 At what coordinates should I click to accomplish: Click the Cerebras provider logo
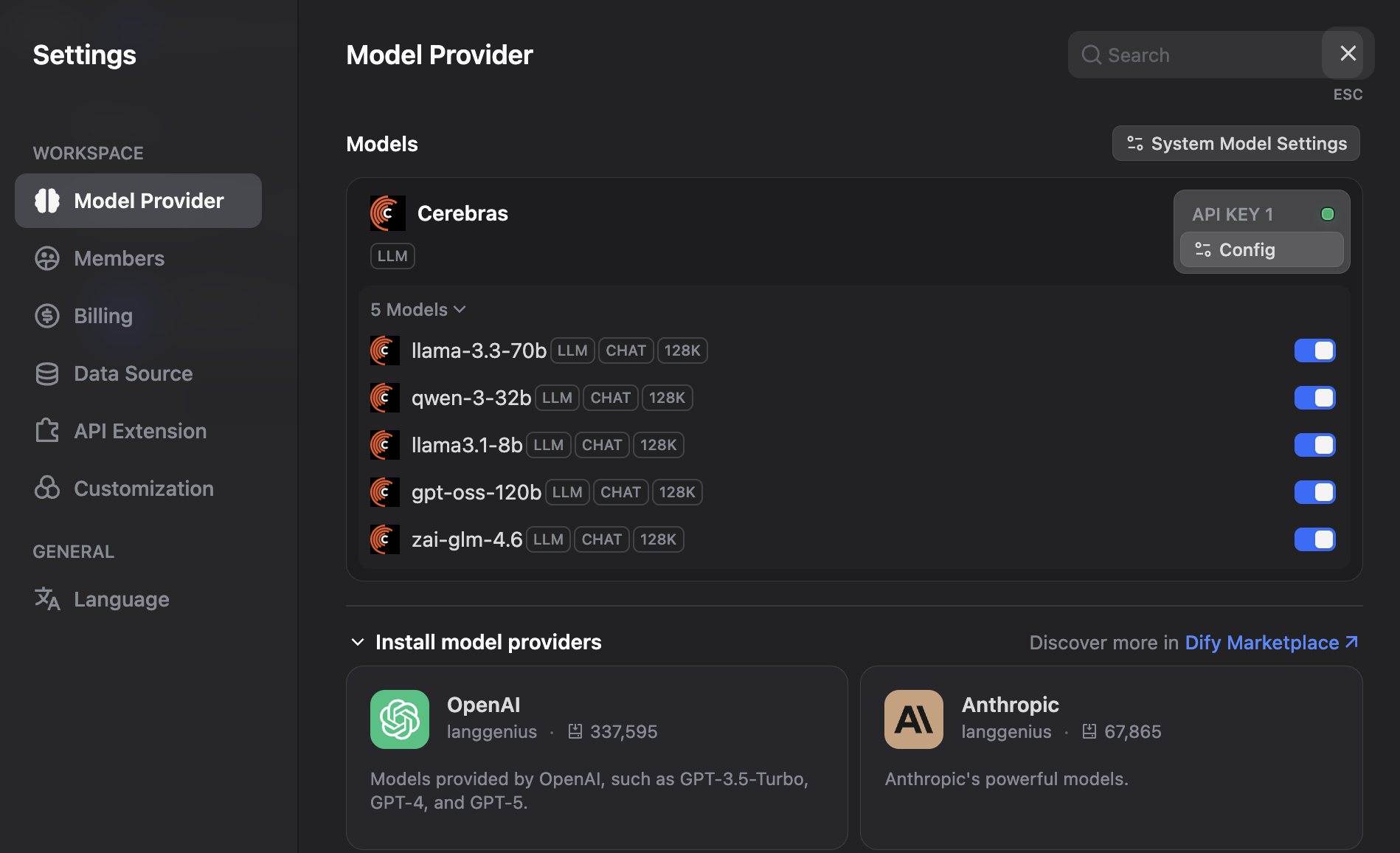387,213
